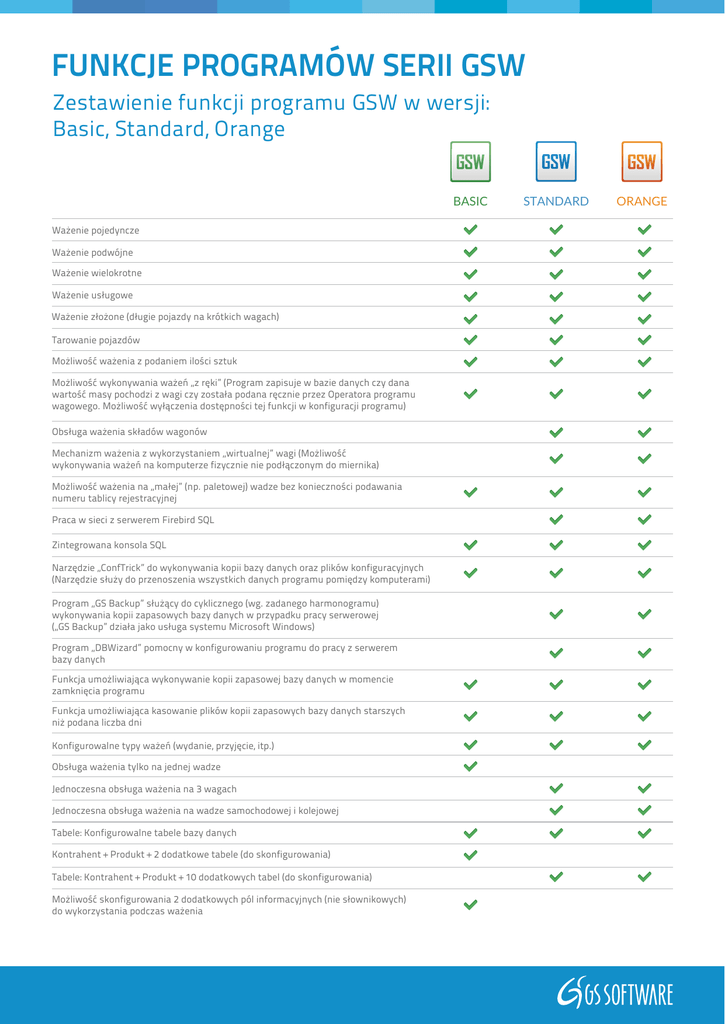Click Orange checkmark for Tabele: Kontrahent + Produkt + 10 dodatkowych tabel
725x1024 pixels.
point(644,877)
